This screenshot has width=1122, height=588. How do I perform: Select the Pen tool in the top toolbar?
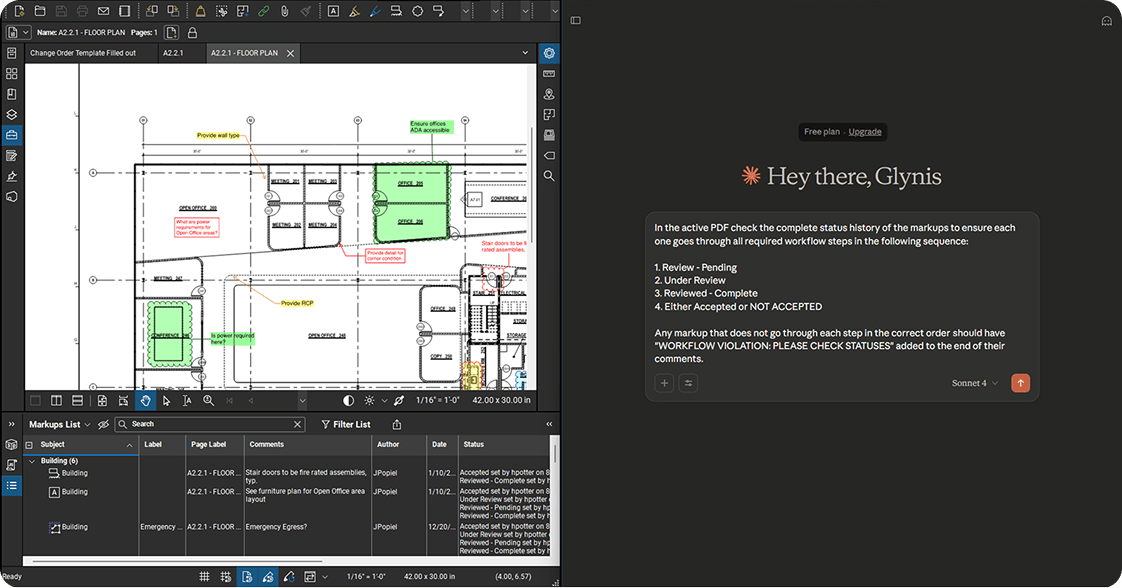[x=375, y=11]
